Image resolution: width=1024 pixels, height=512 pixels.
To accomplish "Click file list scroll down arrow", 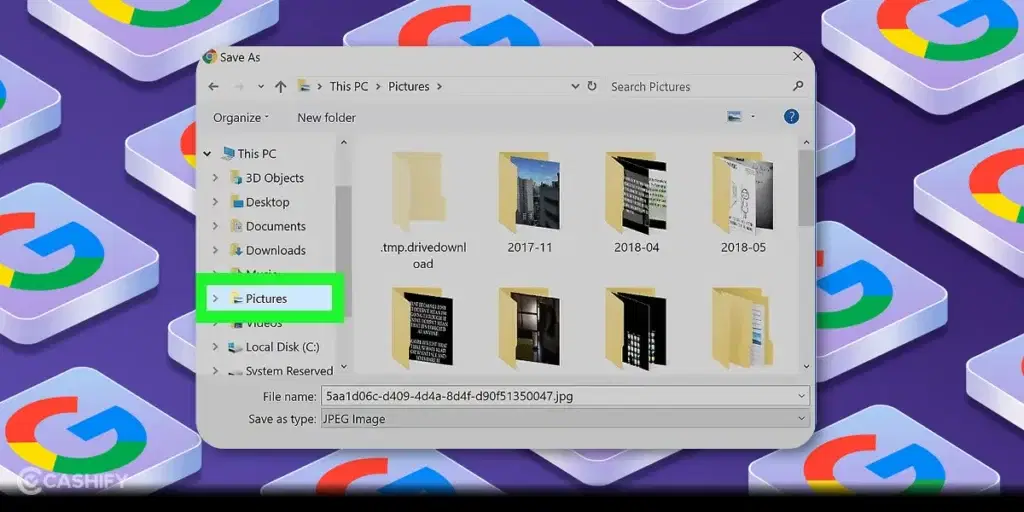I will coord(806,366).
